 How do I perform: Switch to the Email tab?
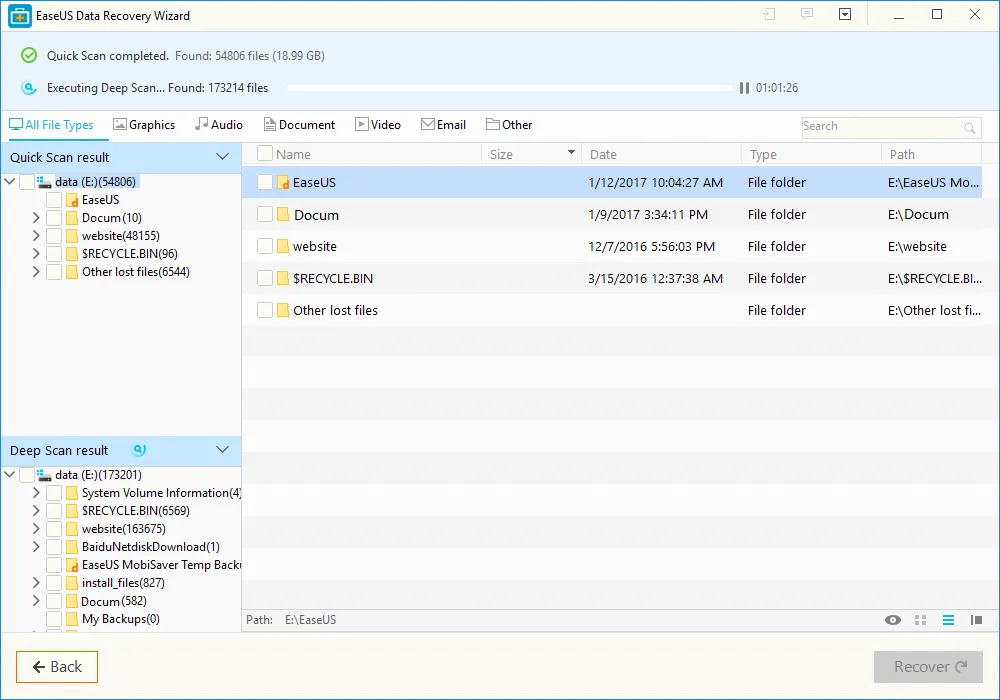coord(444,124)
